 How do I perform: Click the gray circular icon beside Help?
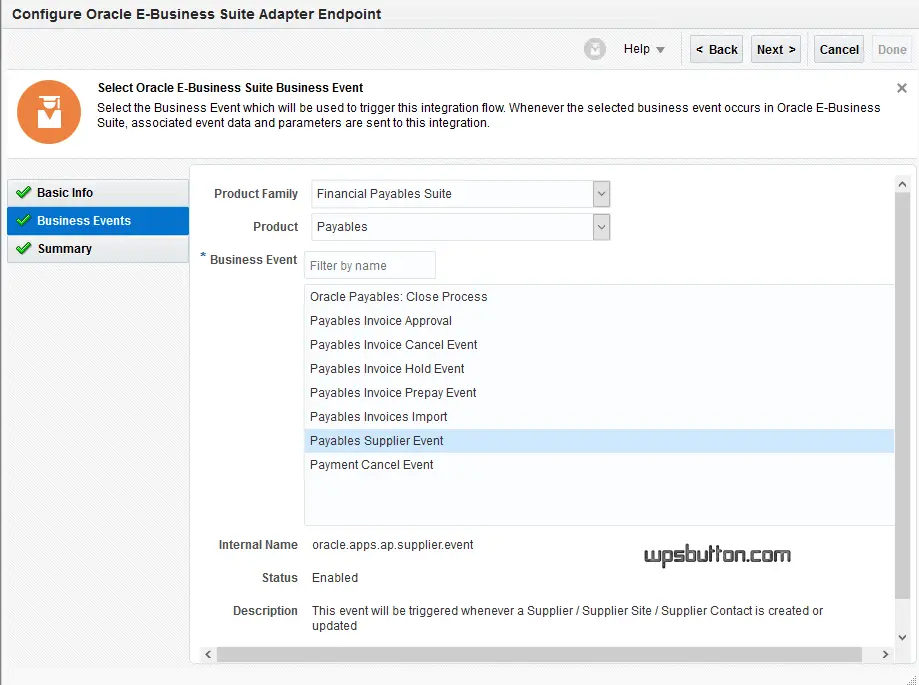(x=594, y=49)
